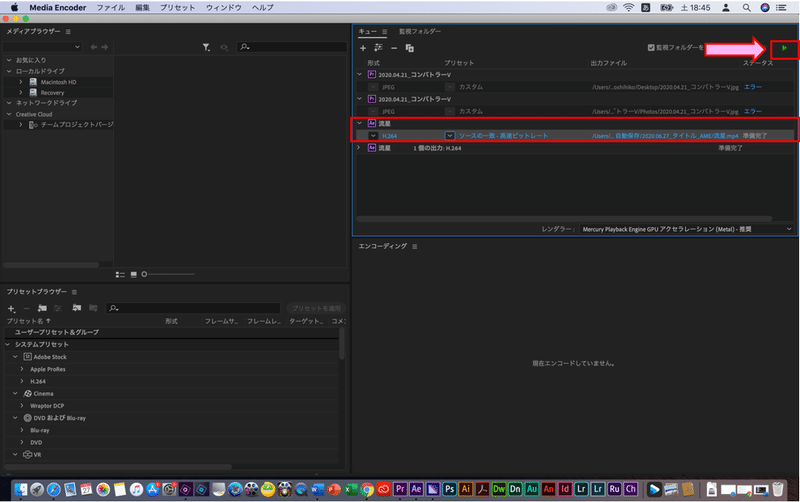Open the ファイル menu
Screen dimensions: 800x502
(111, 8)
